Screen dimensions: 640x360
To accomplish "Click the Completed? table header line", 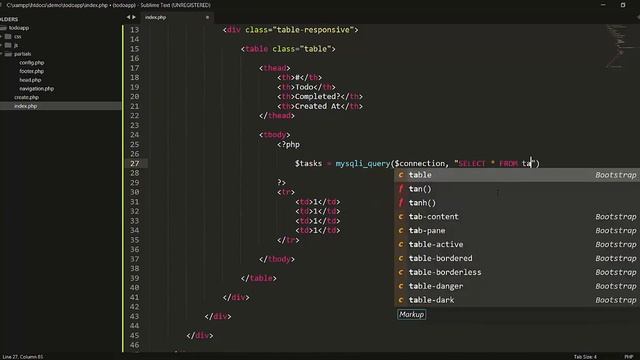I will coord(320,97).
